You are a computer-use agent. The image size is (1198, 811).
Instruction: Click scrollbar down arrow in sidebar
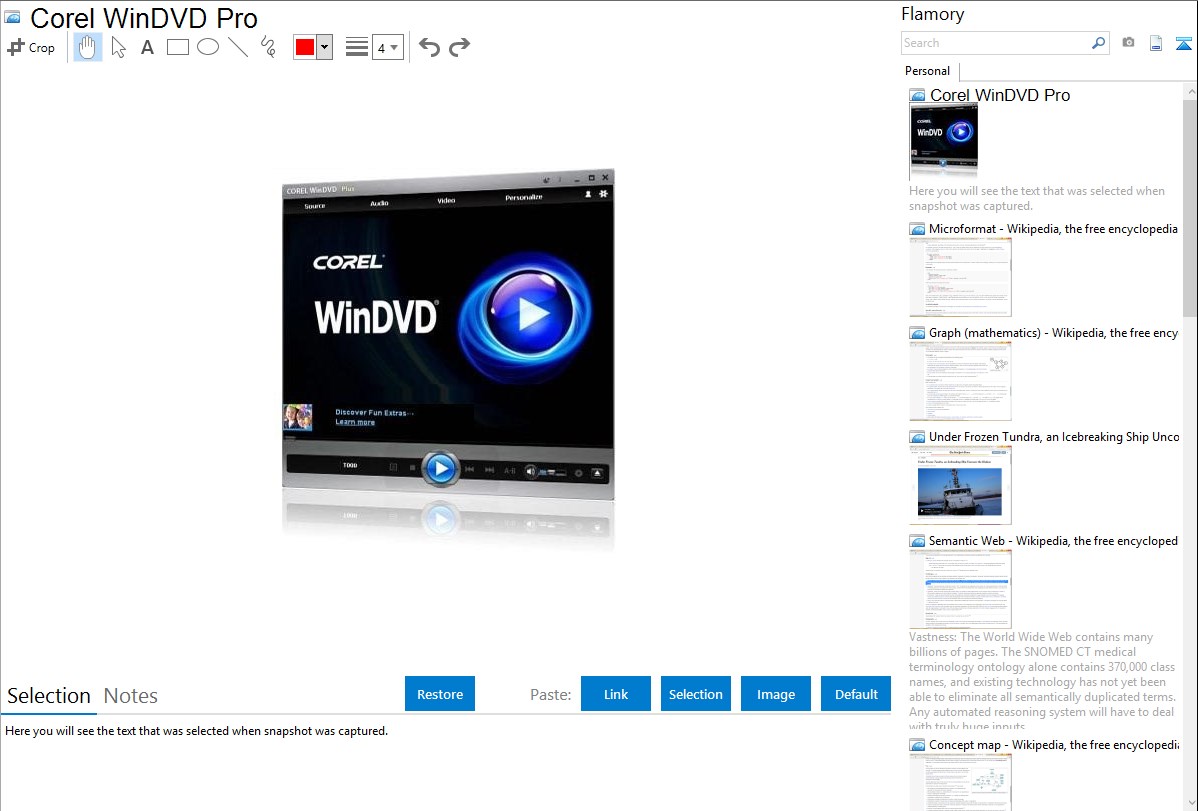coord(1190,803)
